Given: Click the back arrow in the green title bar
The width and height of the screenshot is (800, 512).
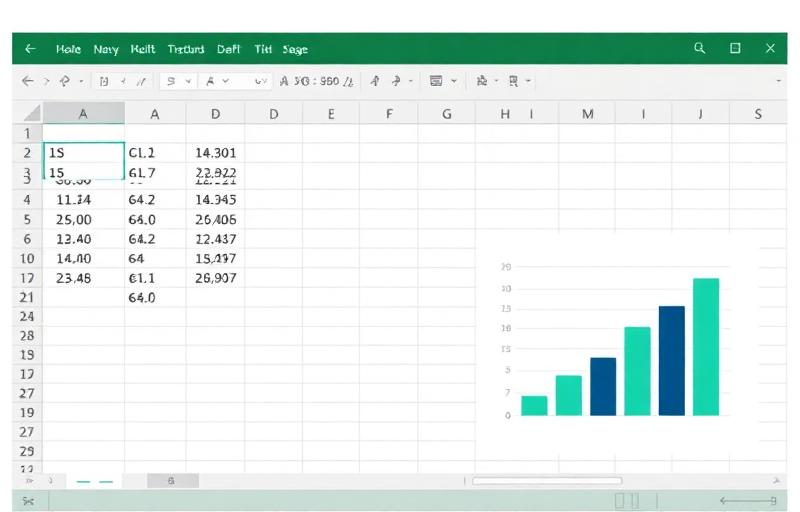Looking at the screenshot, I should point(30,48).
